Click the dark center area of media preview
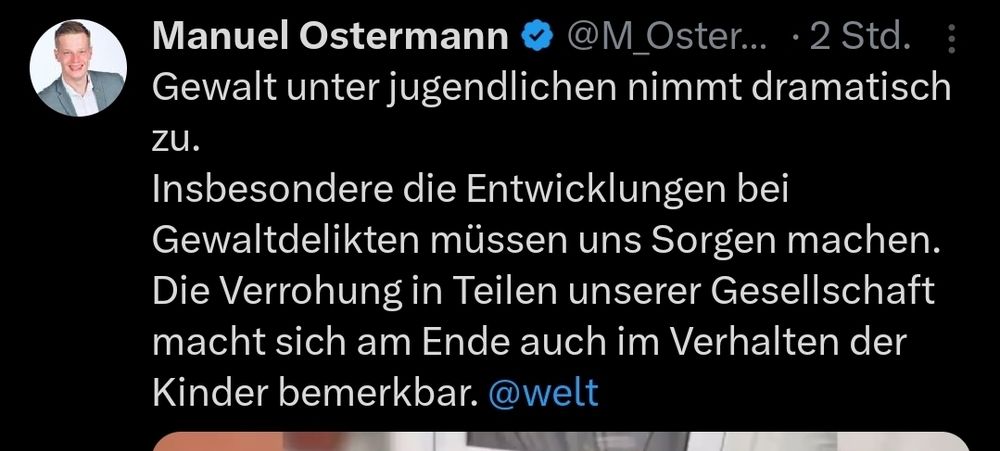Image resolution: width=1000 pixels, height=451 pixels. click(x=577, y=441)
